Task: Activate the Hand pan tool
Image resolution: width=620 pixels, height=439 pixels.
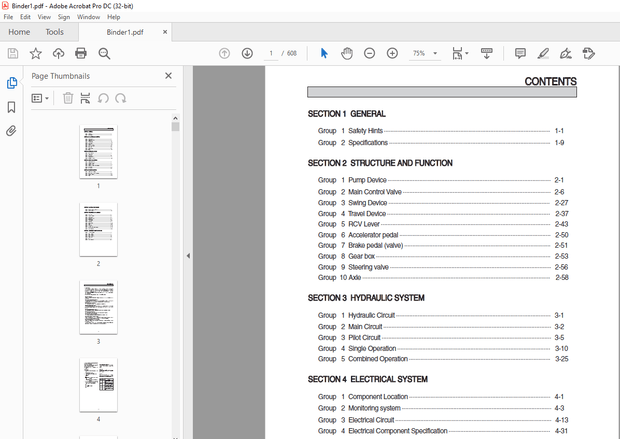Action: (347, 53)
